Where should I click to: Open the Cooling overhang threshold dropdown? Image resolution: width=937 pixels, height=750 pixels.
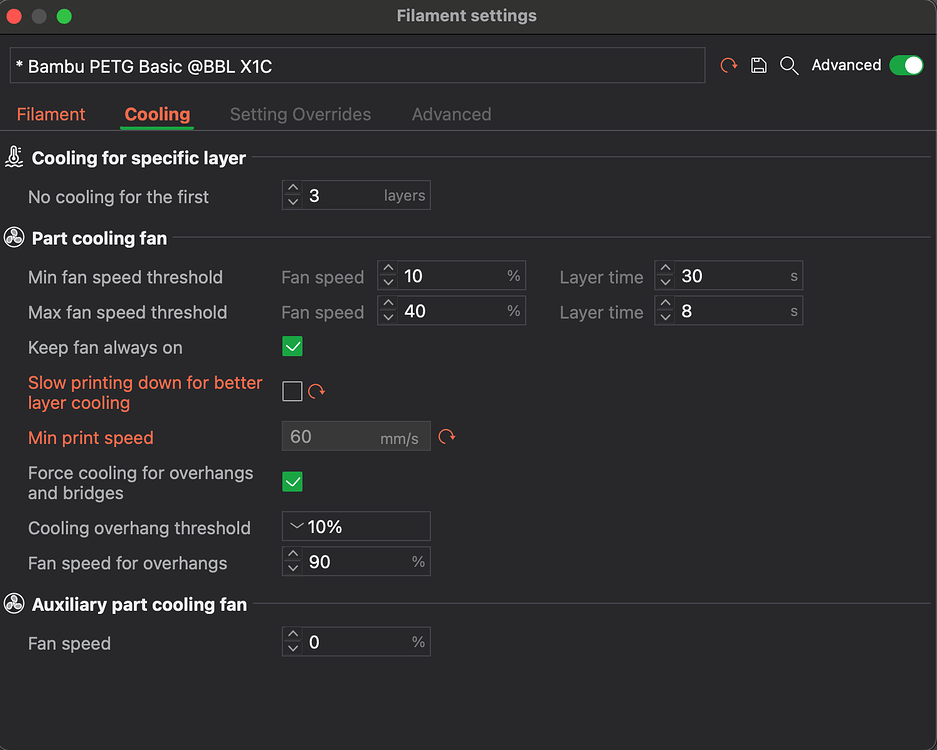click(356, 526)
